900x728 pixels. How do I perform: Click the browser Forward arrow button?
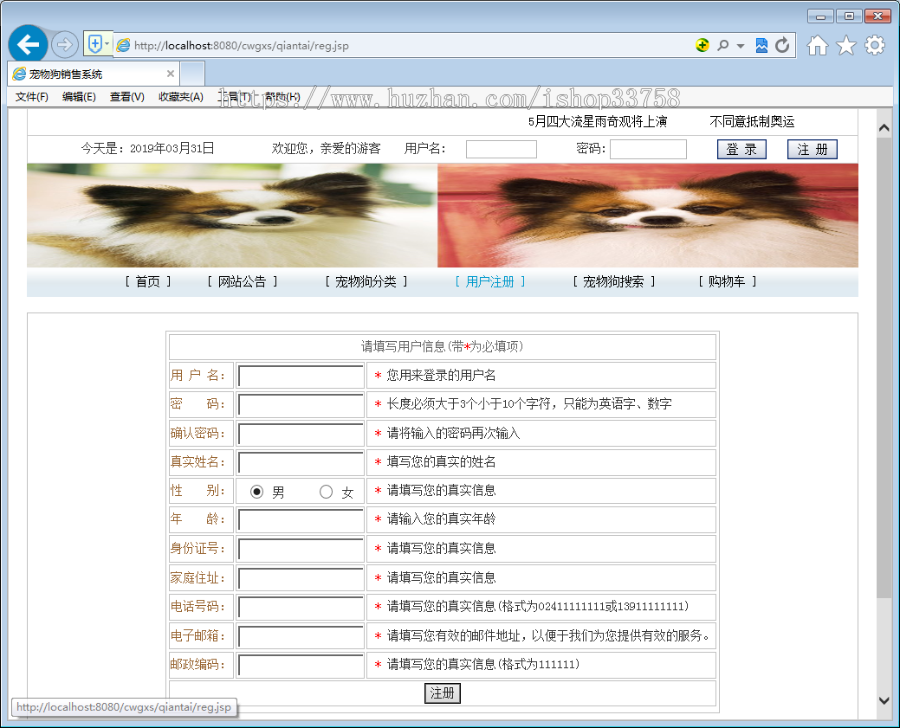[x=64, y=45]
